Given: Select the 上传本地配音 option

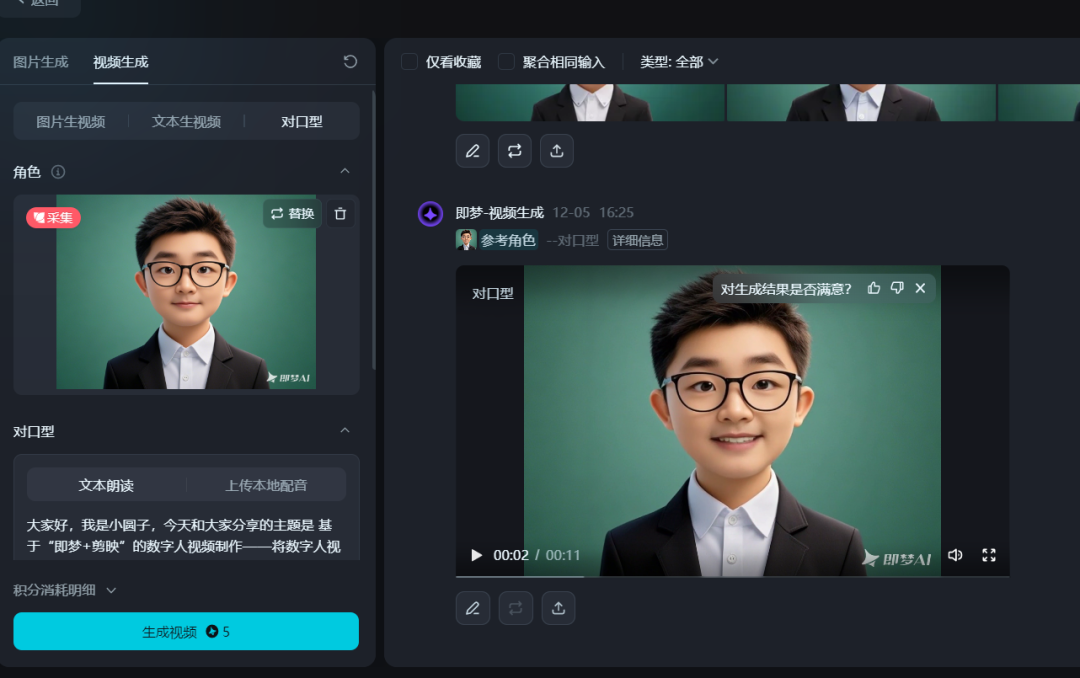Looking at the screenshot, I should click(x=266, y=485).
